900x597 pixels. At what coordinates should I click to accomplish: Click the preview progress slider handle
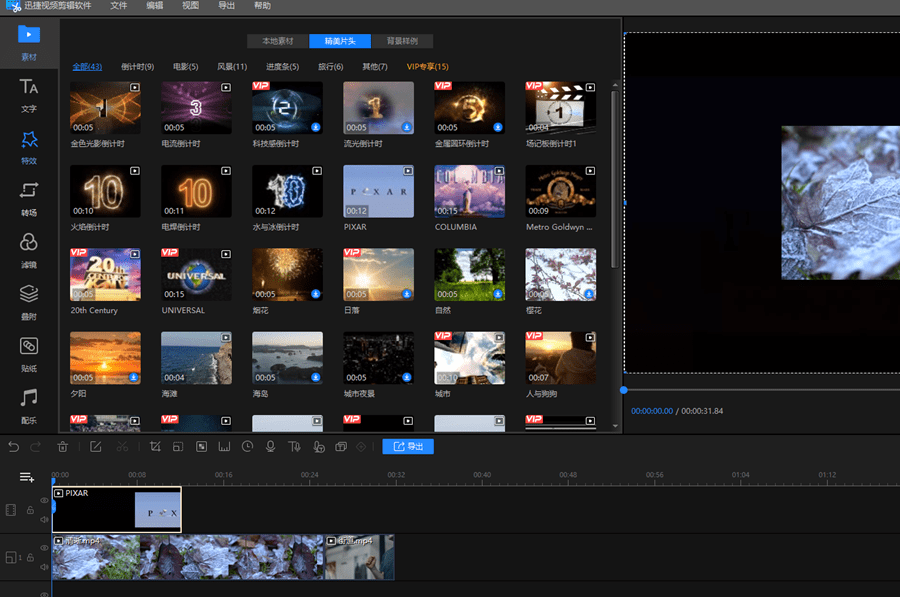tap(624, 390)
